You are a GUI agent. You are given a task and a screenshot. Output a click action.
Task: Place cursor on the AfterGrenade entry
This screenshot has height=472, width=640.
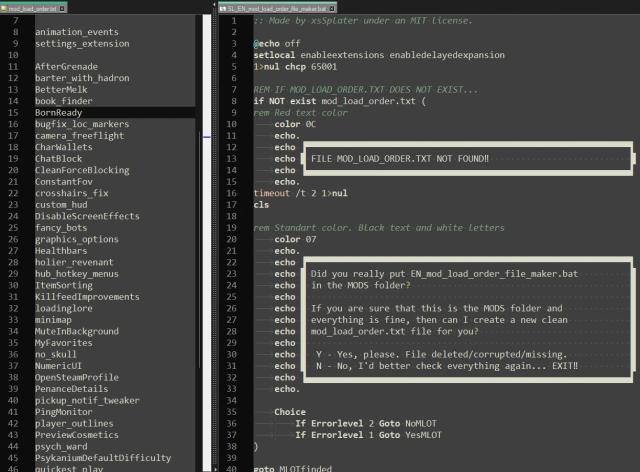point(68,66)
